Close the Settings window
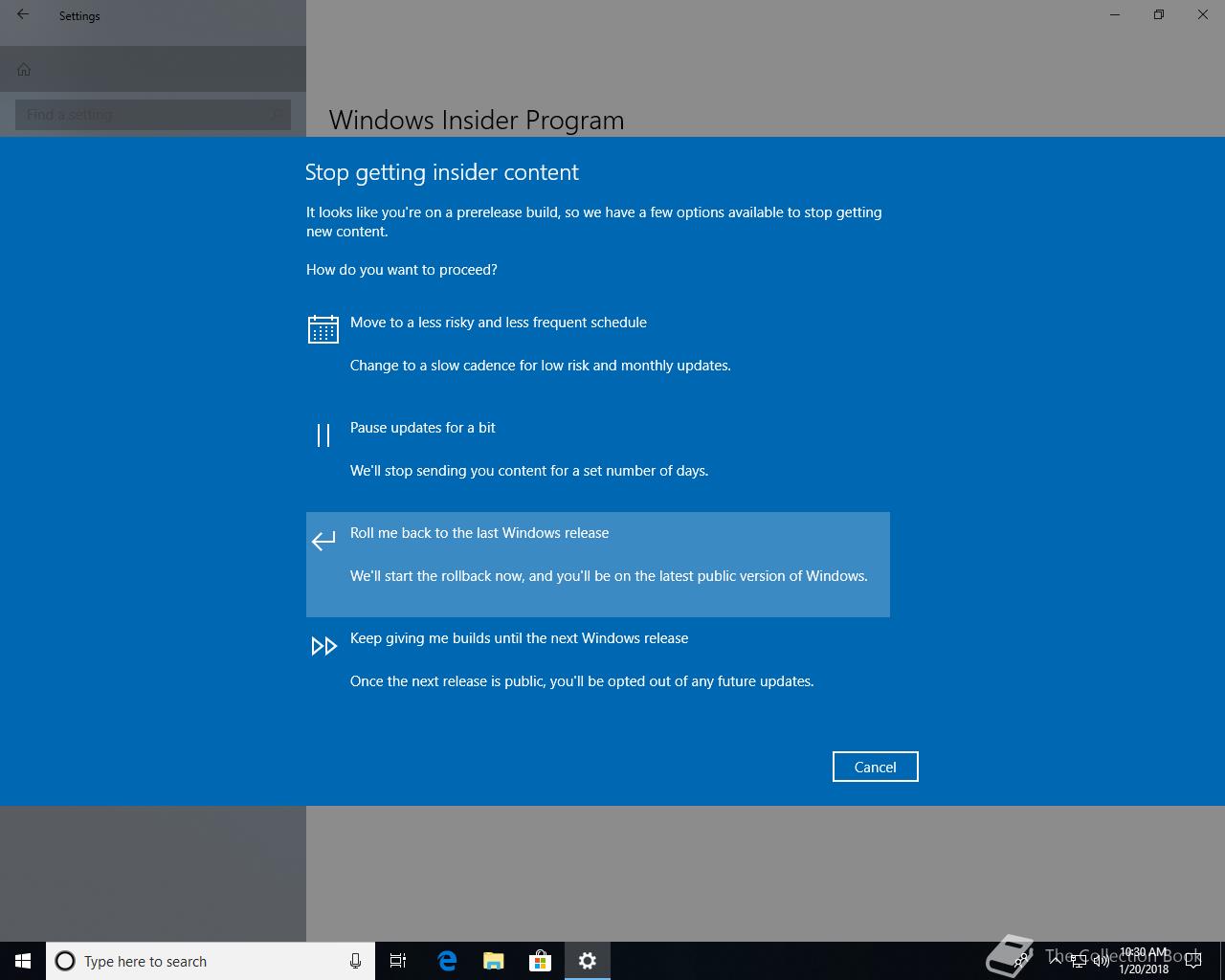The width and height of the screenshot is (1225, 980). 1203,15
